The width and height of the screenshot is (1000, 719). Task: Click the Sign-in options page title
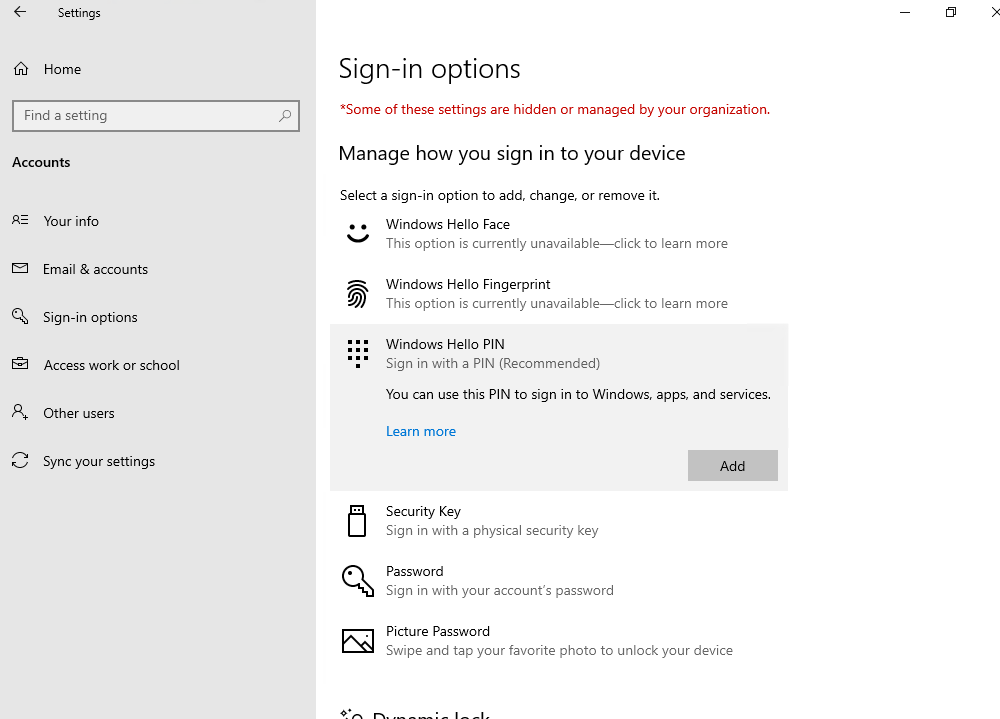(x=429, y=69)
